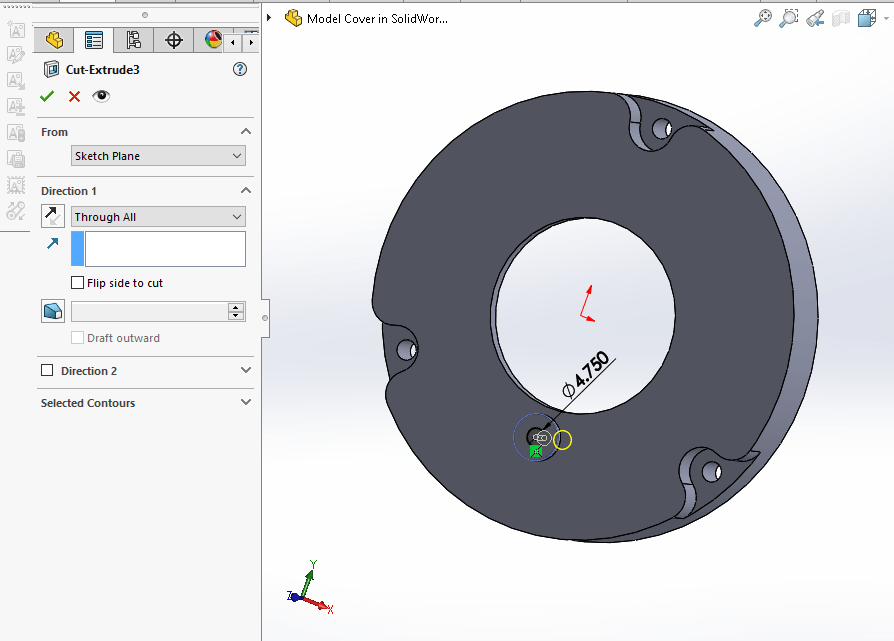Image resolution: width=894 pixels, height=641 pixels.
Task: Click the Reverse Direction arrow button
Action: (x=53, y=216)
